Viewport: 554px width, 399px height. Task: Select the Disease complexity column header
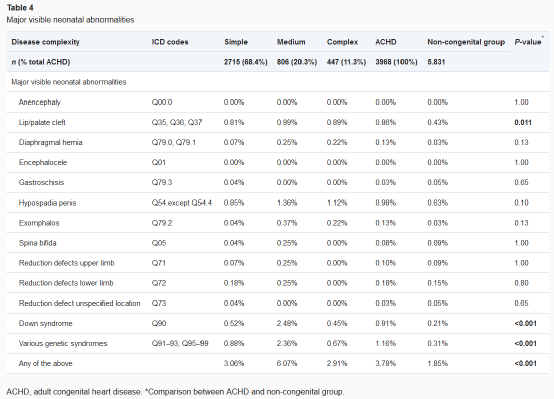pyautogui.click(x=46, y=42)
